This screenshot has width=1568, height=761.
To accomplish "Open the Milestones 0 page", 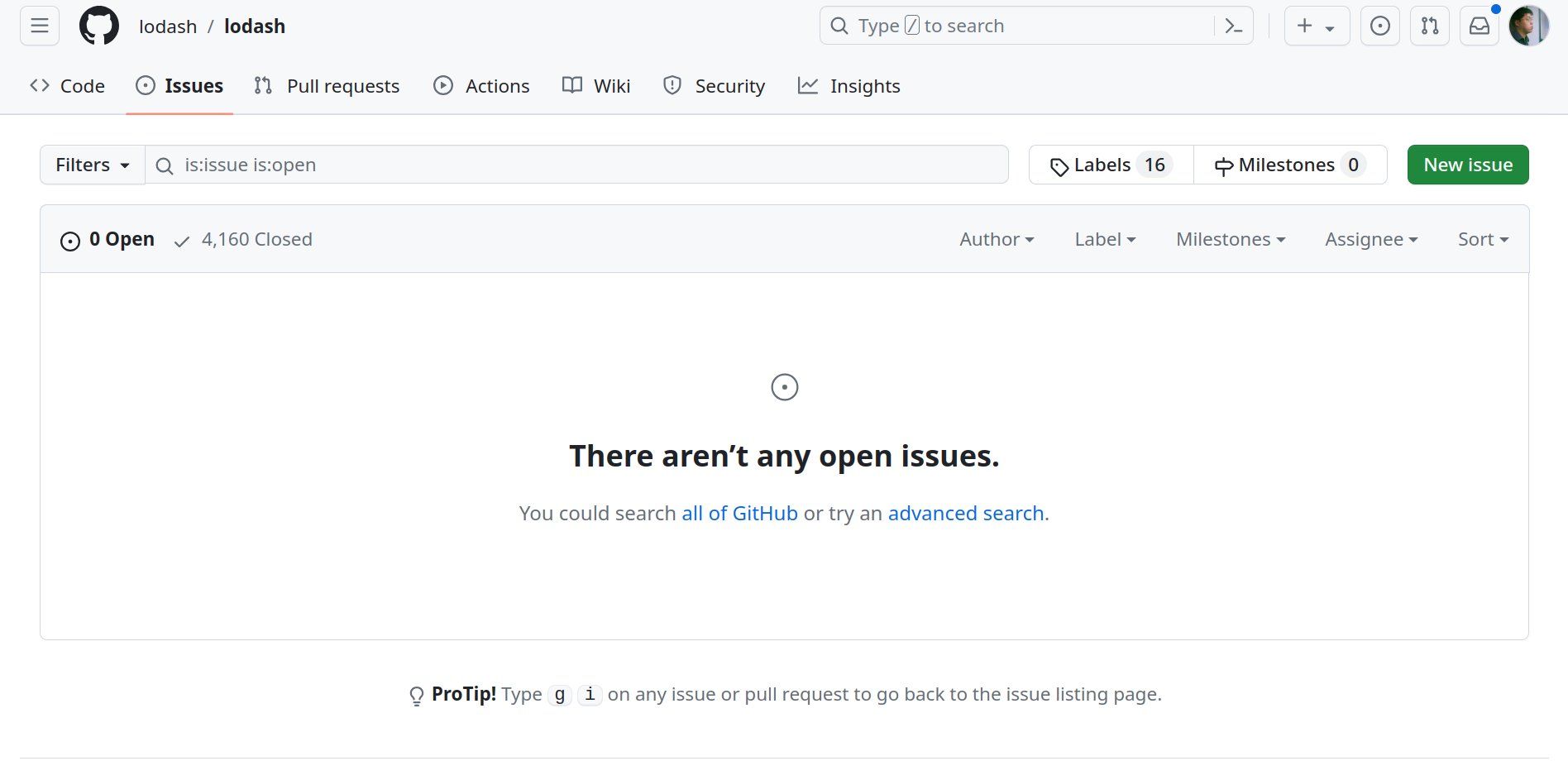I will pyautogui.click(x=1290, y=165).
